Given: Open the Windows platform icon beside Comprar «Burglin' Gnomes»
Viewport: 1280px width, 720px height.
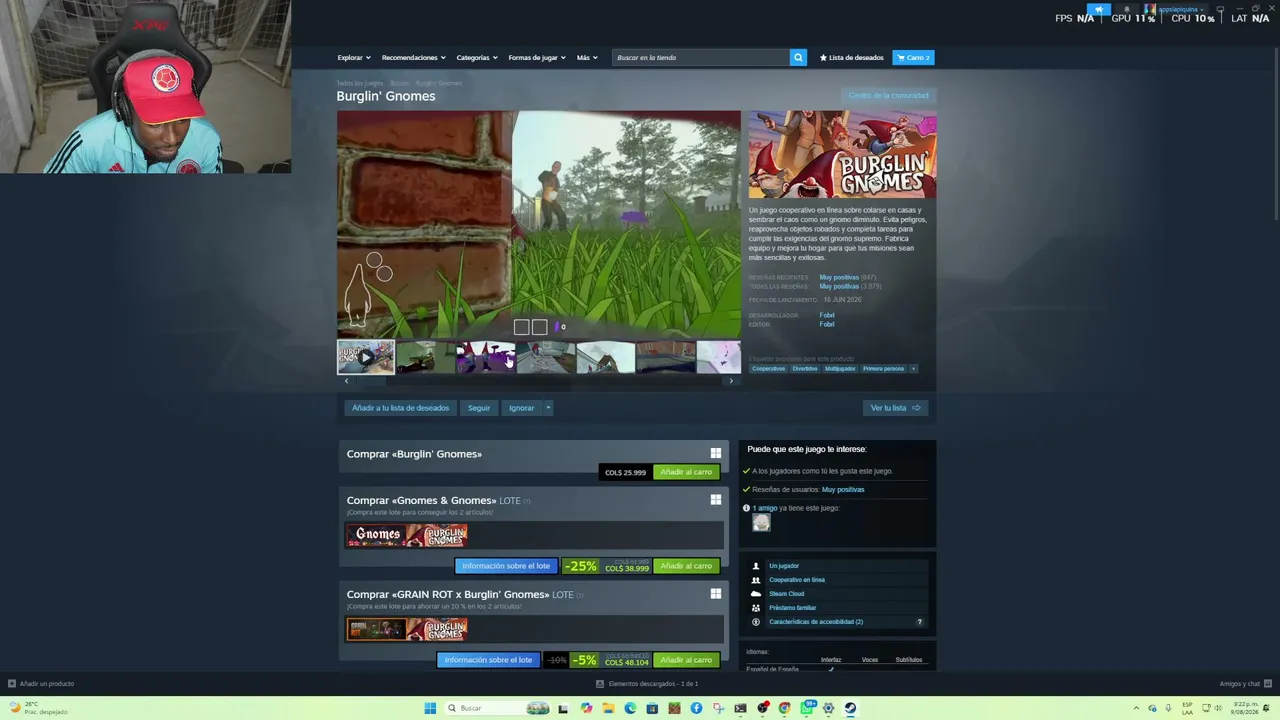Looking at the screenshot, I should click(715, 453).
